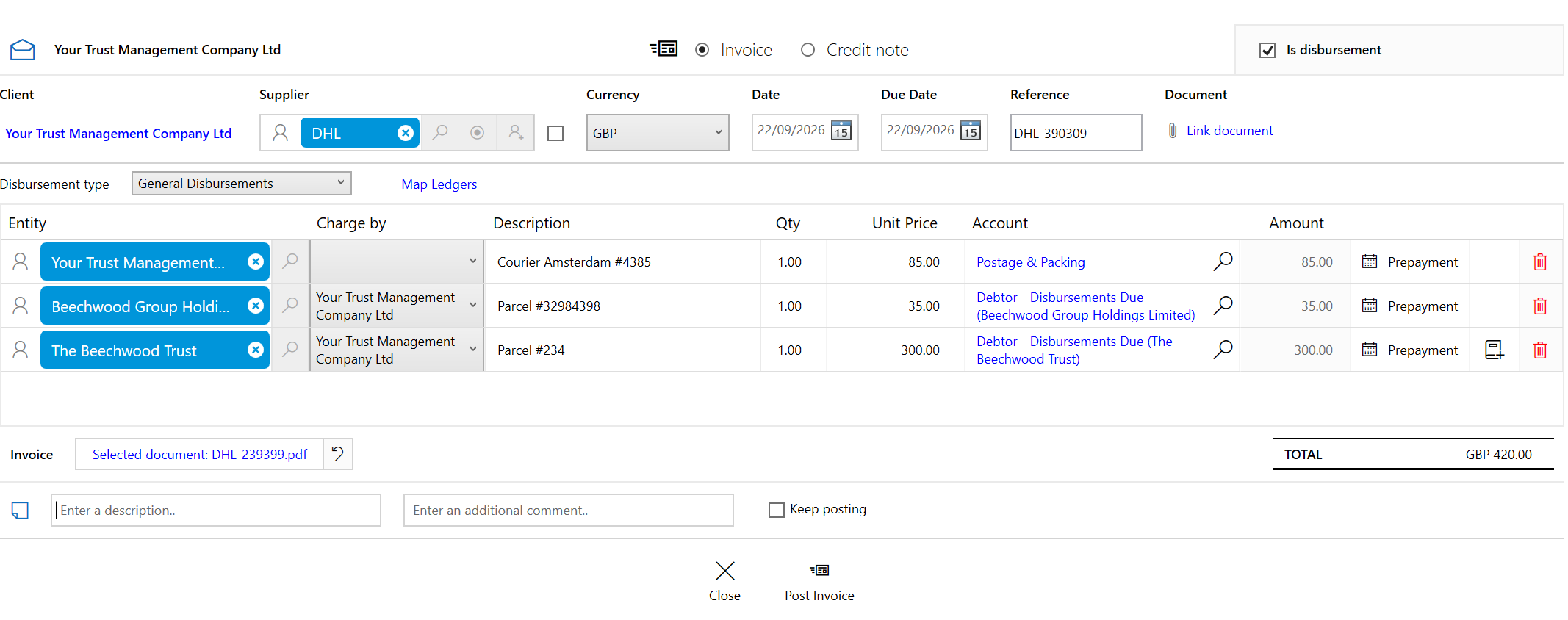Open the Due Date calendar picker
Image resolution: width=1568 pixels, height=620 pixels.
pos(971,131)
